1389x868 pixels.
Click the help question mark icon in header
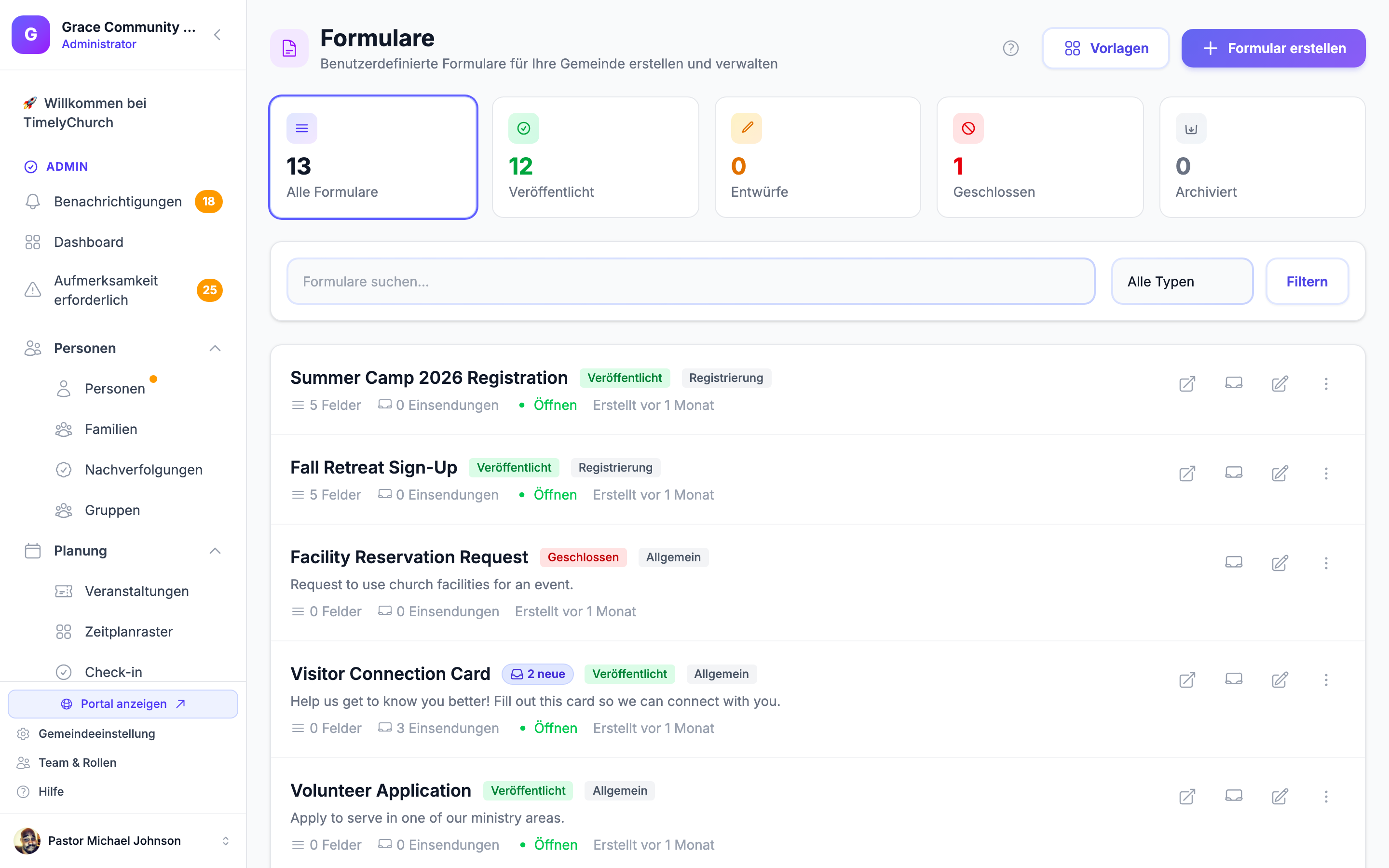(1010, 48)
